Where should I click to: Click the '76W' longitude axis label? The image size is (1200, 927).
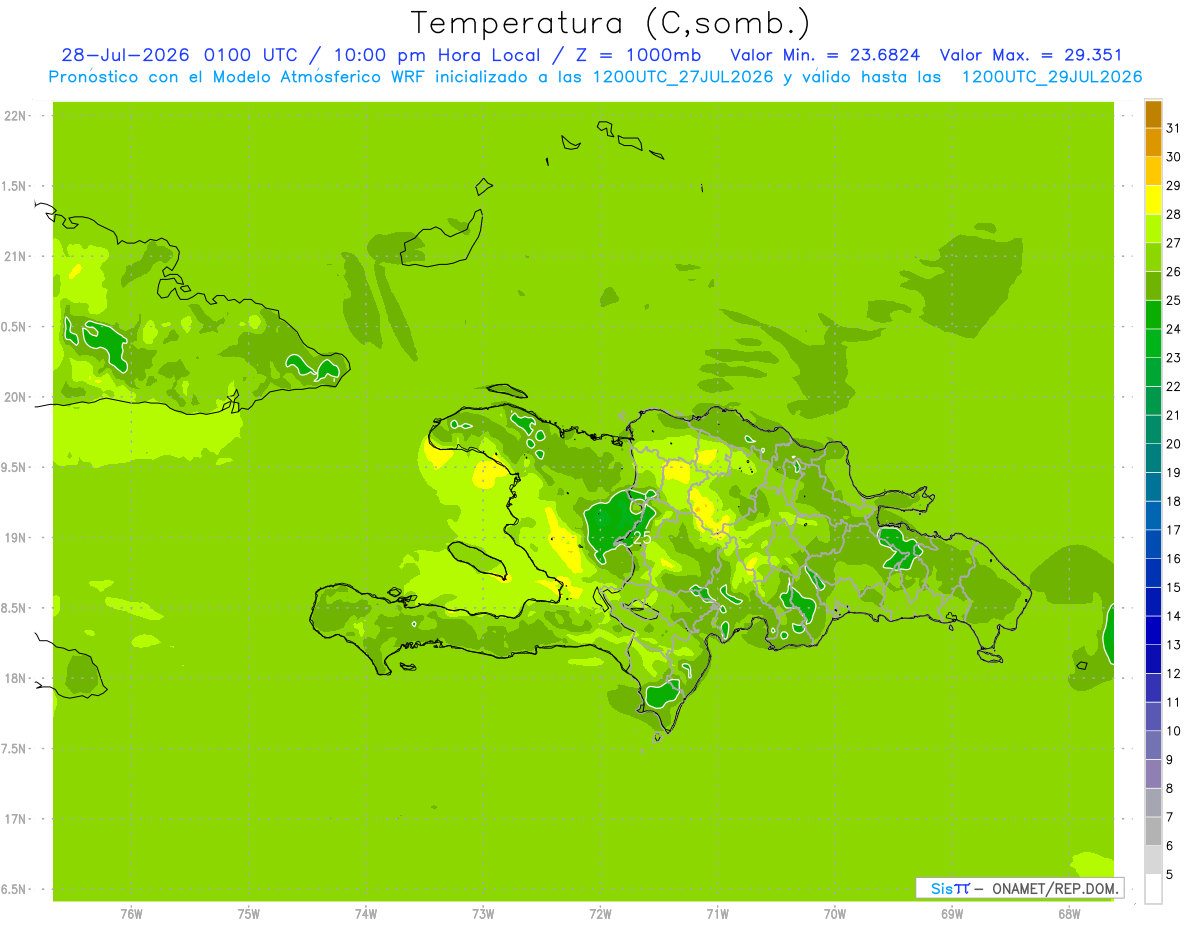click(x=131, y=914)
